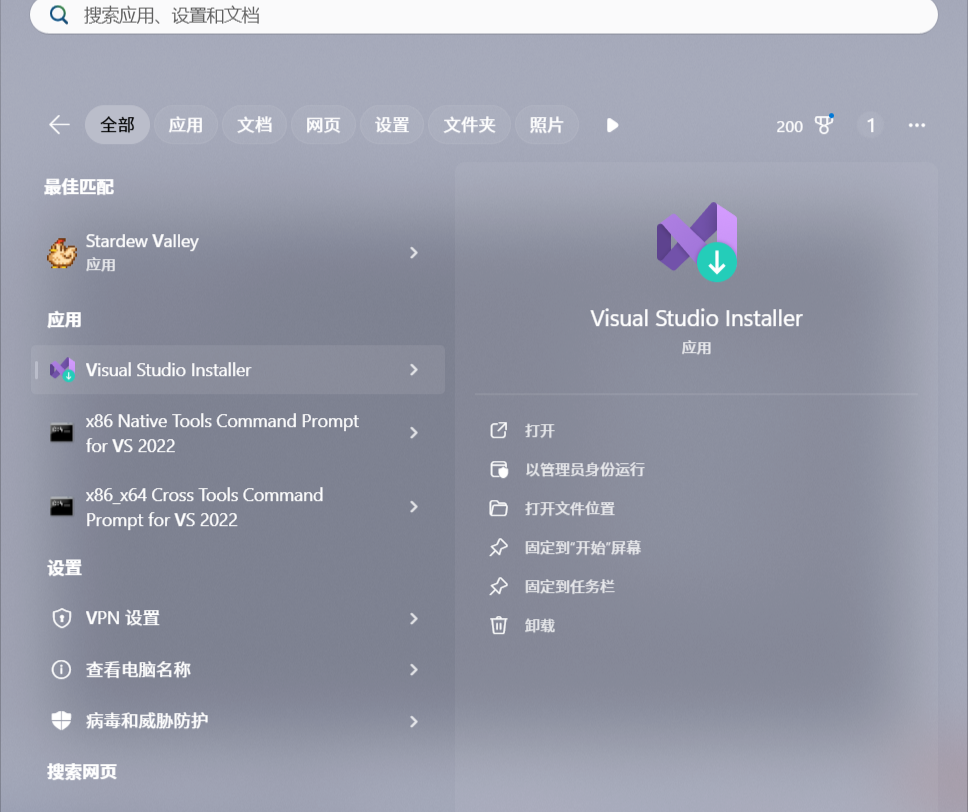
Task: Choose 打开文件位置
Action: pos(570,508)
